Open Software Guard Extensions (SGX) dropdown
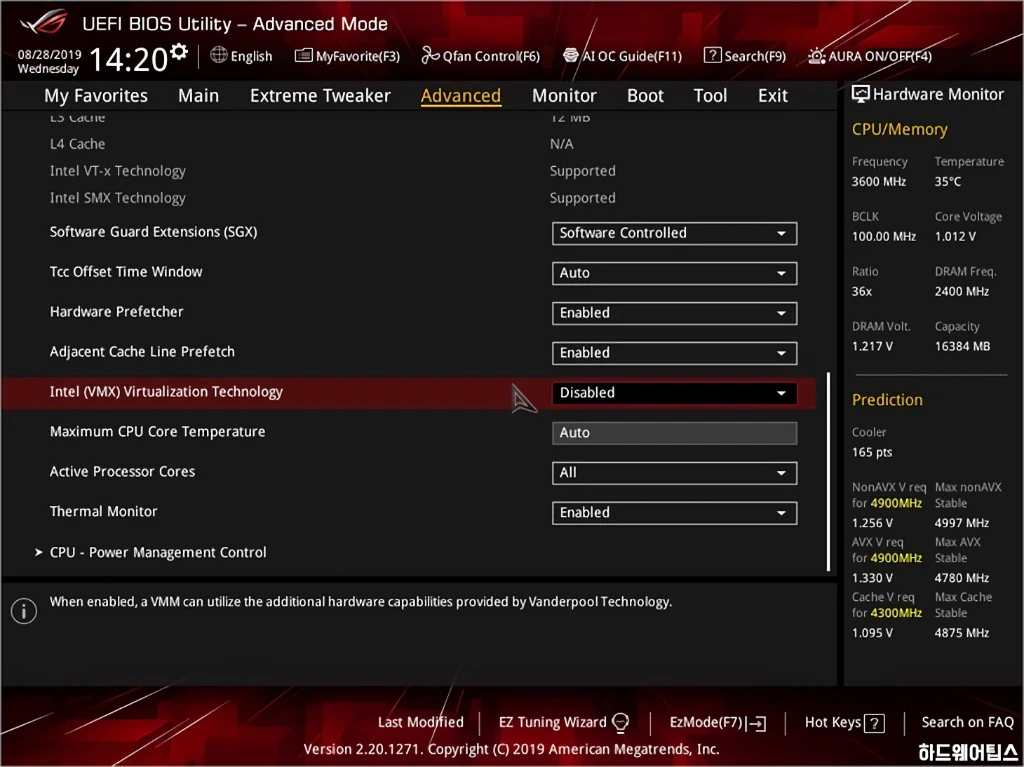Screen dimensions: 1024x767 tap(674, 233)
